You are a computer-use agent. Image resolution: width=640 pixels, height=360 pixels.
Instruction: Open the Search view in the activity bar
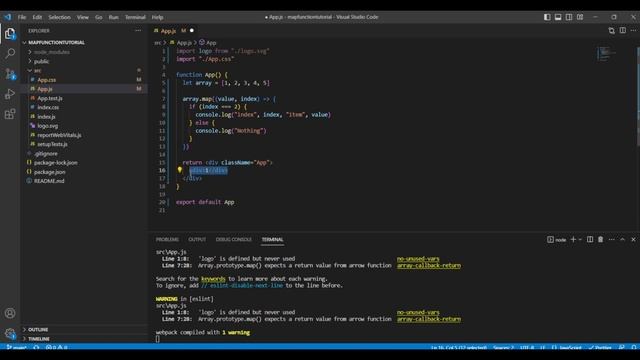point(10,53)
